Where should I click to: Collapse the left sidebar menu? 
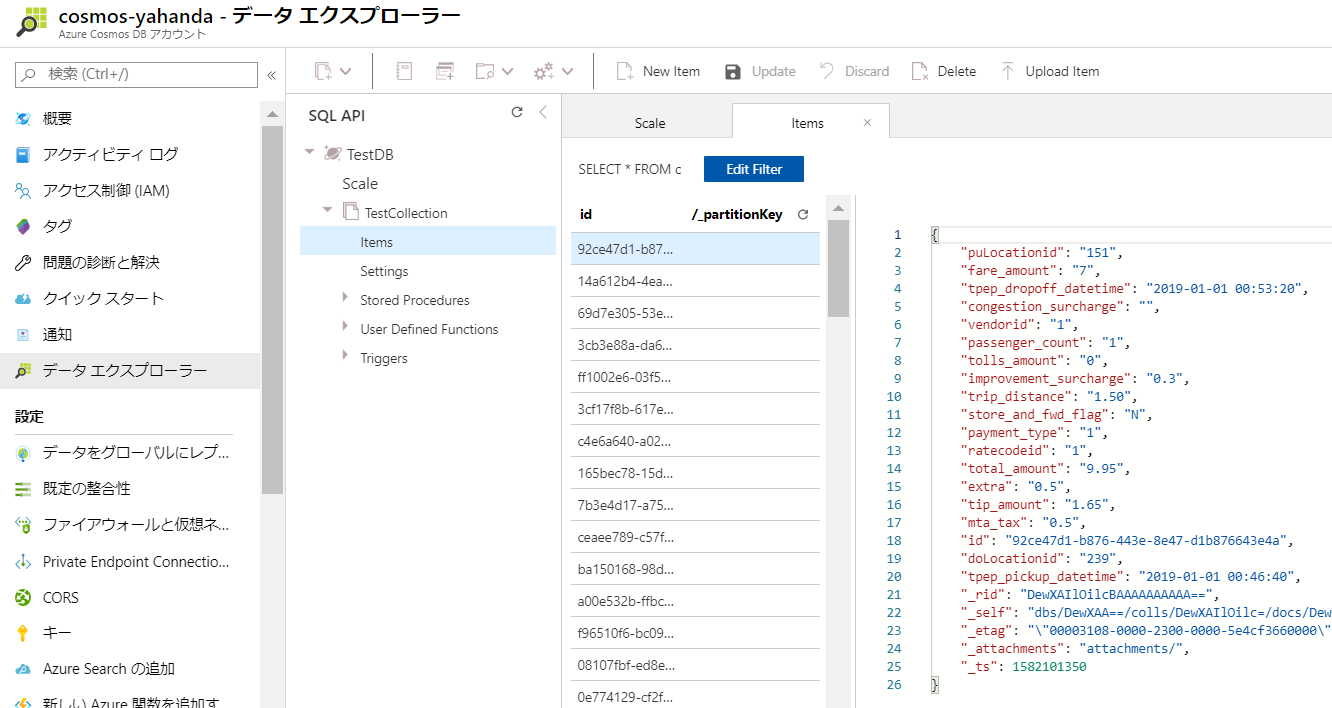271,75
